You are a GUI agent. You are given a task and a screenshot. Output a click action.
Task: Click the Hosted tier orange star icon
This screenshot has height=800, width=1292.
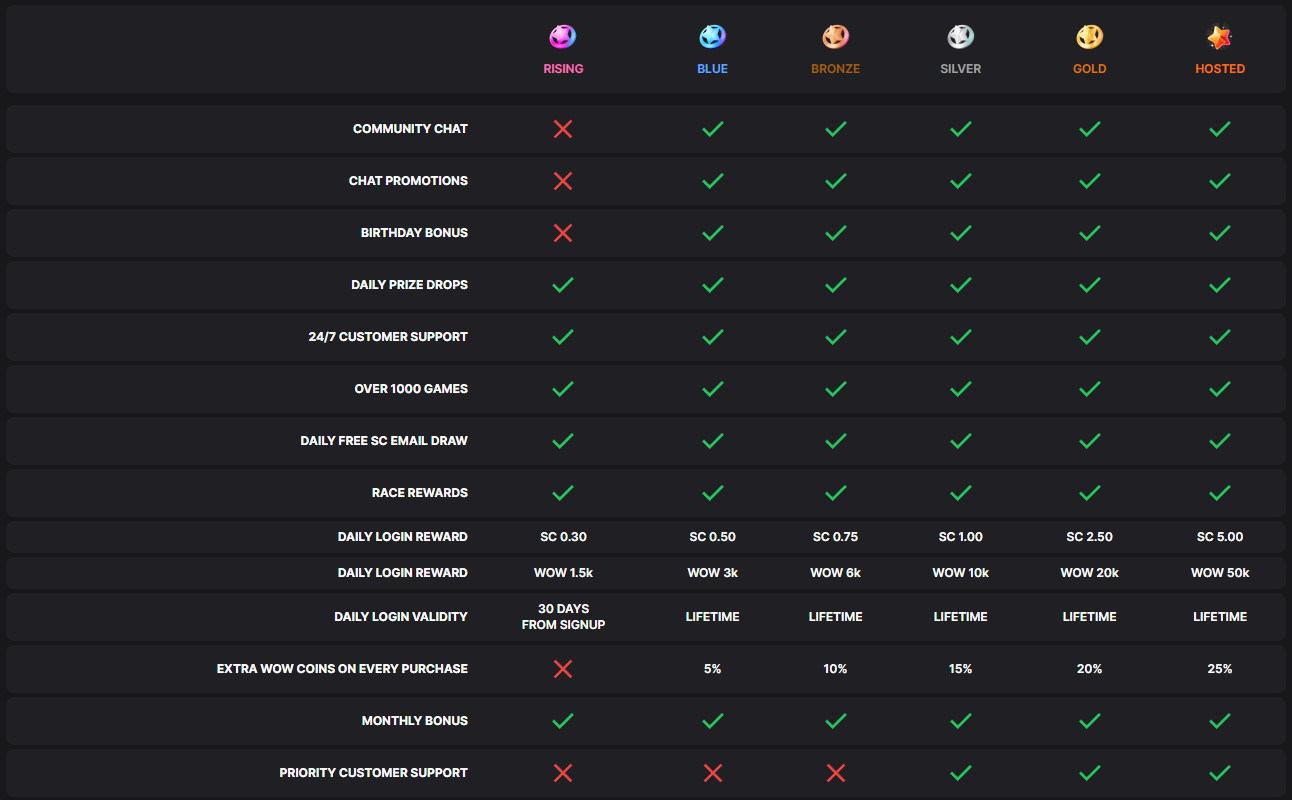click(1220, 37)
